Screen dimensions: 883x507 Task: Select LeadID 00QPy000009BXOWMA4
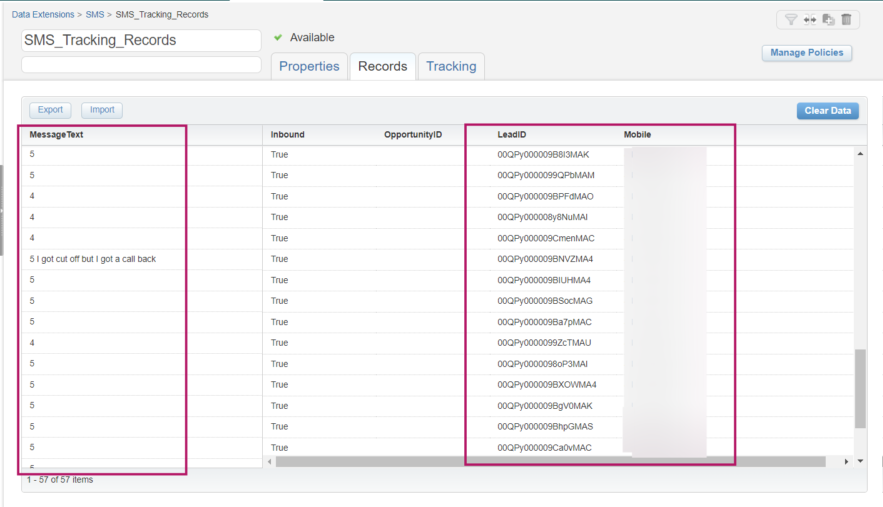point(547,385)
